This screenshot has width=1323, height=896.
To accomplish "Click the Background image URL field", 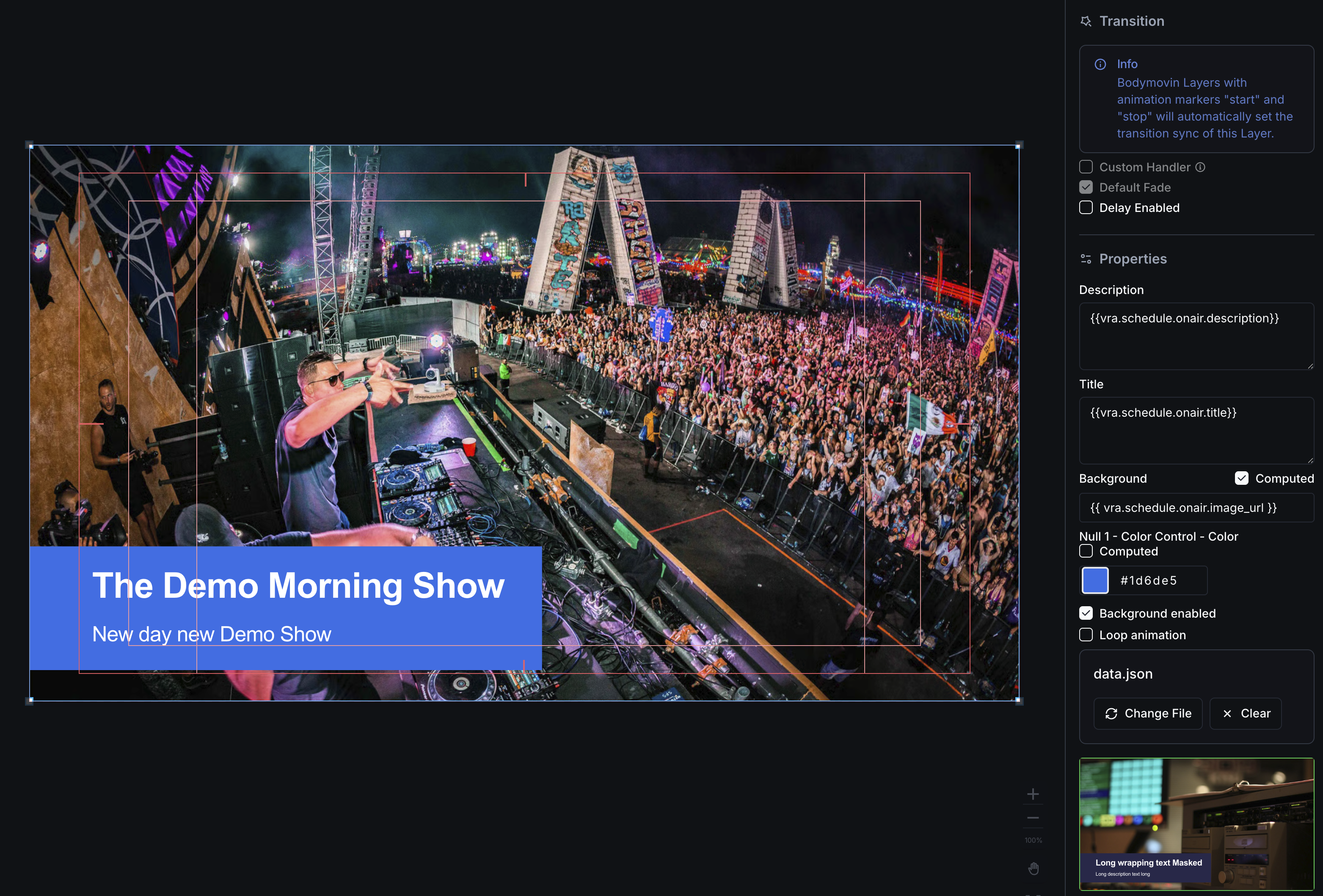I will [x=1196, y=508].
